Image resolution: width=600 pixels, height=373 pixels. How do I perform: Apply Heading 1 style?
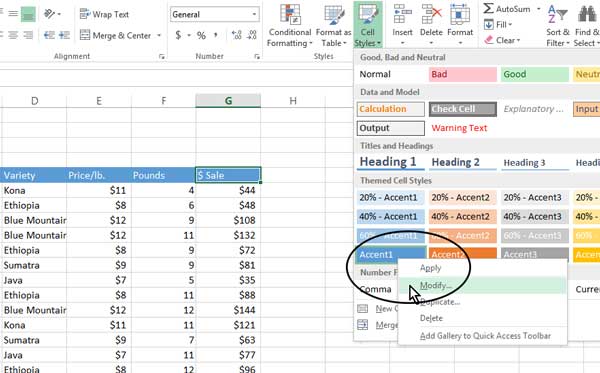(x=391, y=162)
